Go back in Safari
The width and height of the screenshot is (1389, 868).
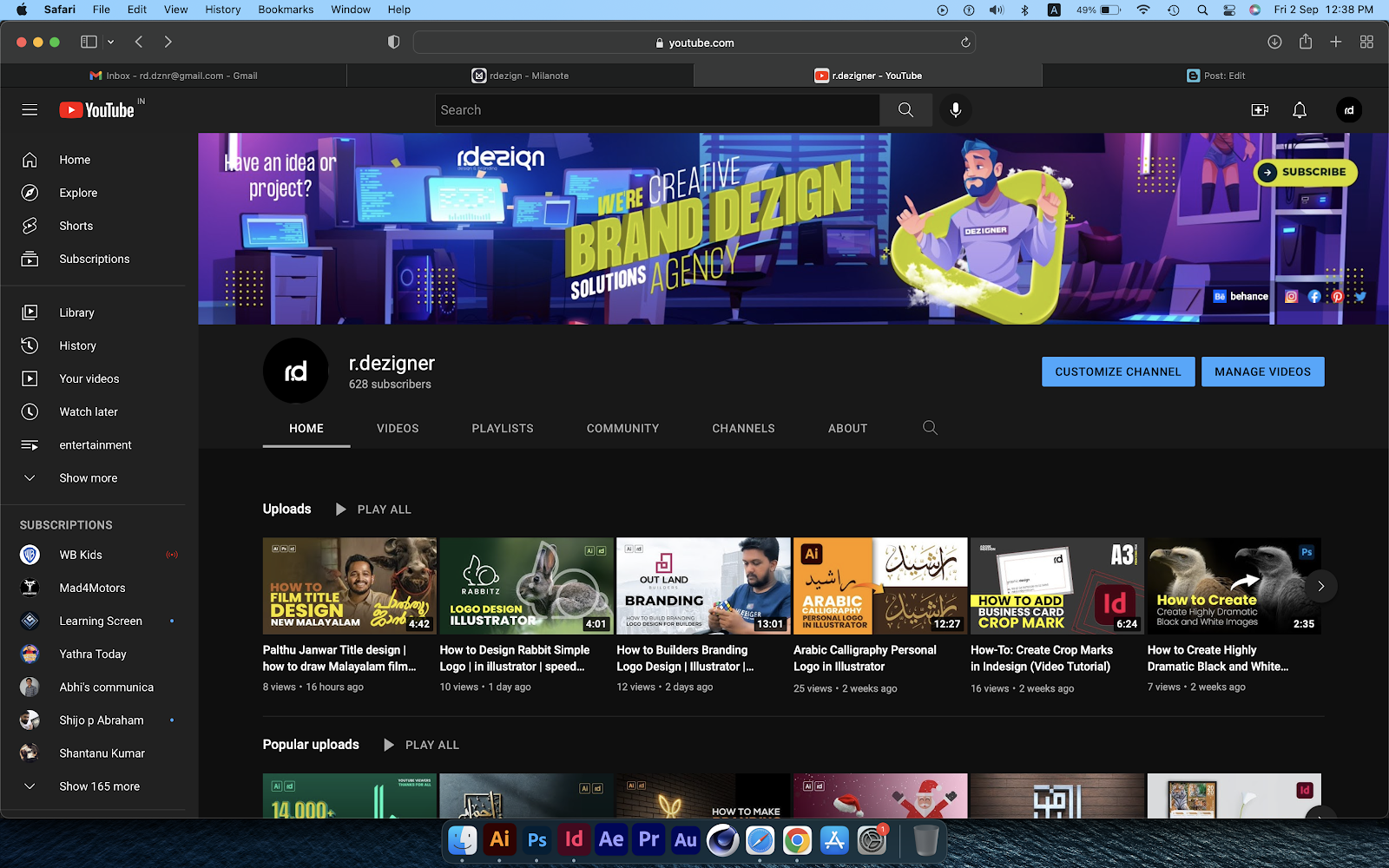pyautogui.click(x=139, y=42)
